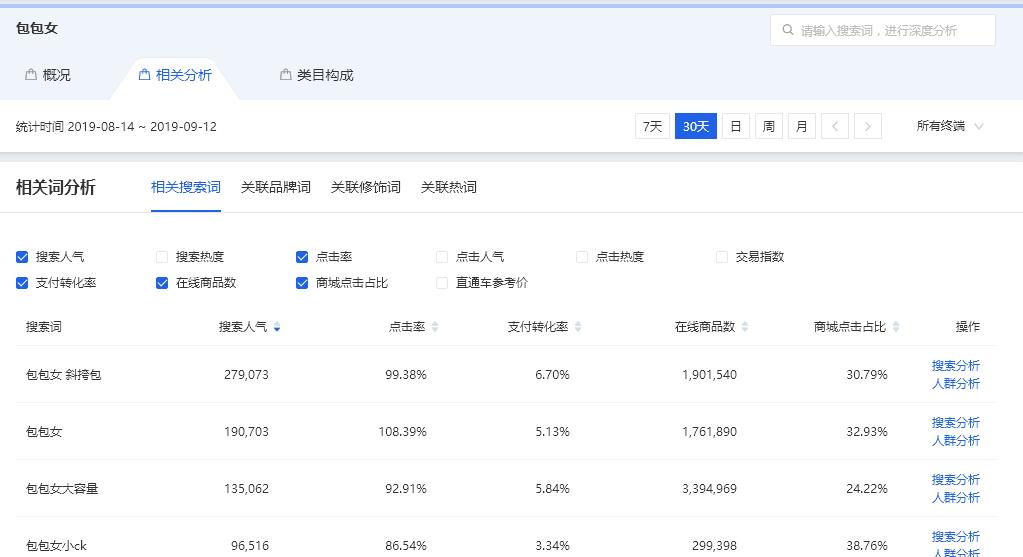Select the 7天 time range button
This screenshot has height=557, width=1023.
click(x=652, y=126)
